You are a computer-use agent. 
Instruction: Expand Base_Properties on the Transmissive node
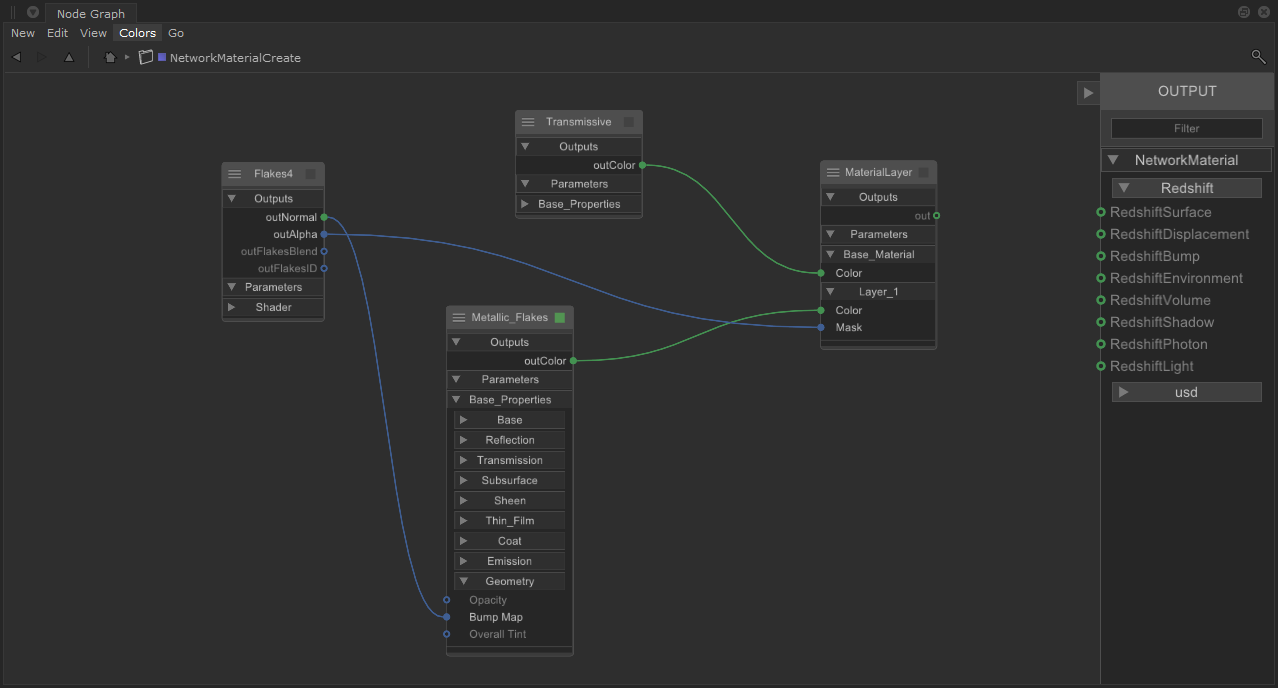[525, 204]
